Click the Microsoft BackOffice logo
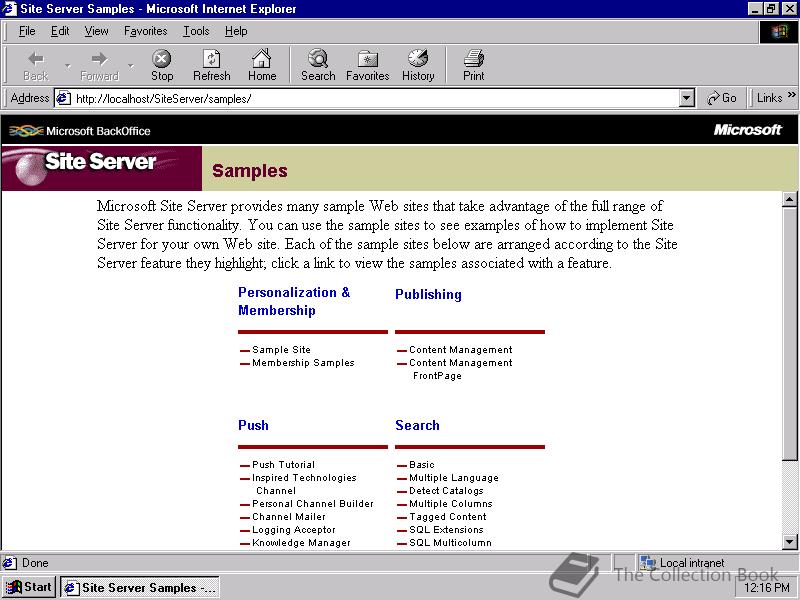Viewport: 800px width, 600px height. (80, 131)
